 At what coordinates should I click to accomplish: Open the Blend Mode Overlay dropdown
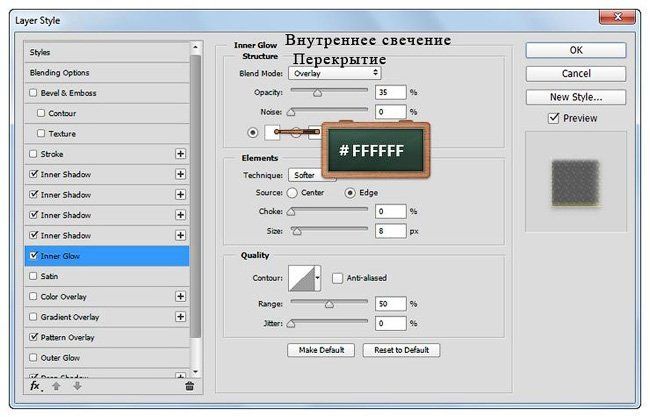pyautogui.click(x=335, y=73)
